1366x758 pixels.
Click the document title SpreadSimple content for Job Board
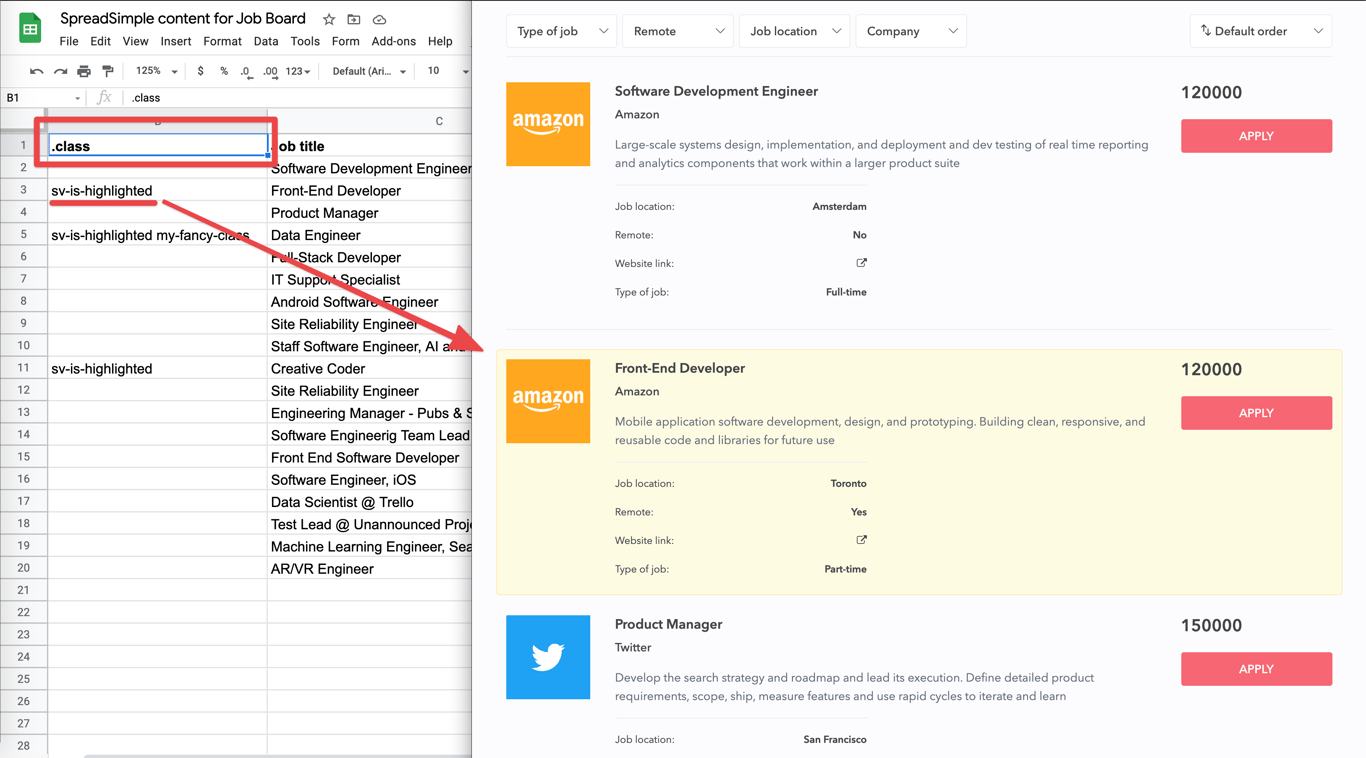183,19
